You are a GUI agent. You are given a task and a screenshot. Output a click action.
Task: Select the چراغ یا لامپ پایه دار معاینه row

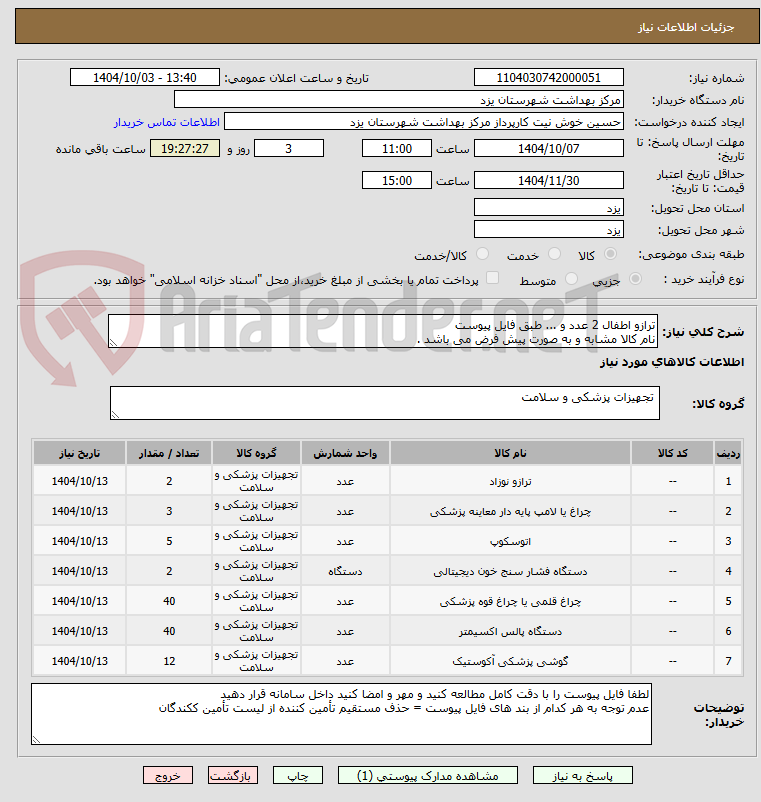pos(387,511)
